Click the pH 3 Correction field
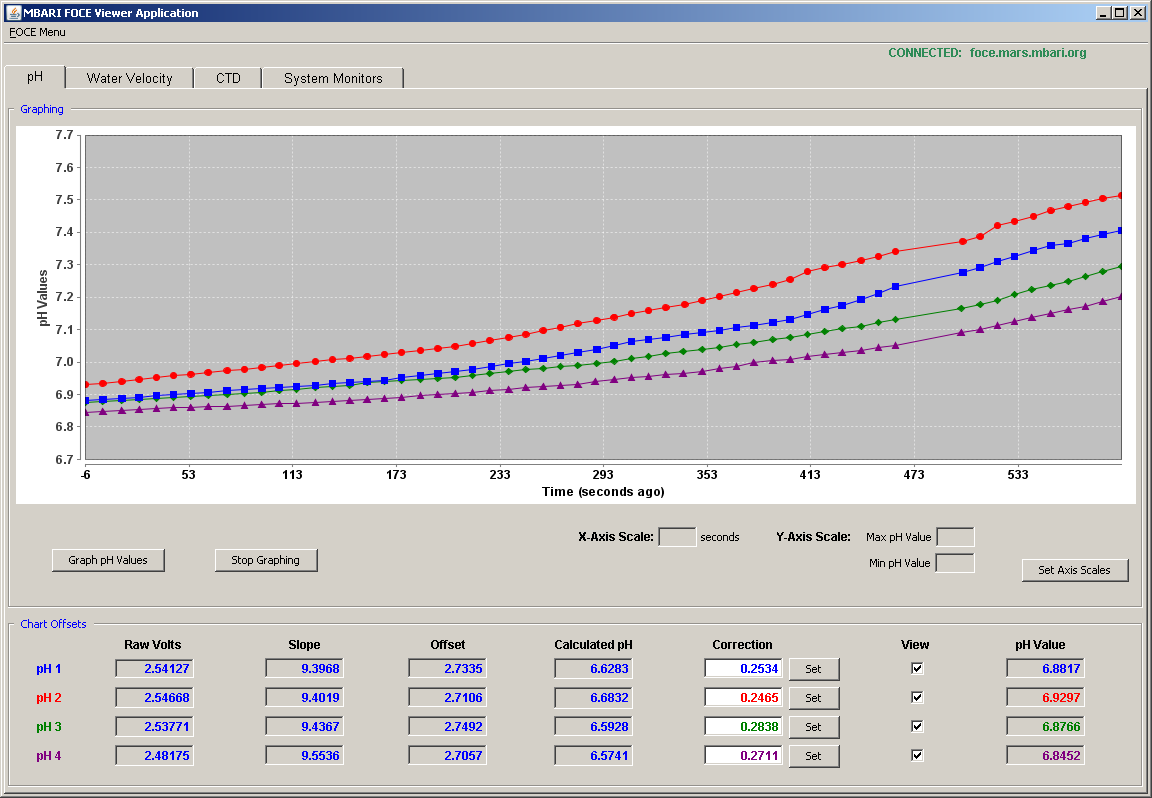Screen dimensions: 1152x798 pos(744,727)
